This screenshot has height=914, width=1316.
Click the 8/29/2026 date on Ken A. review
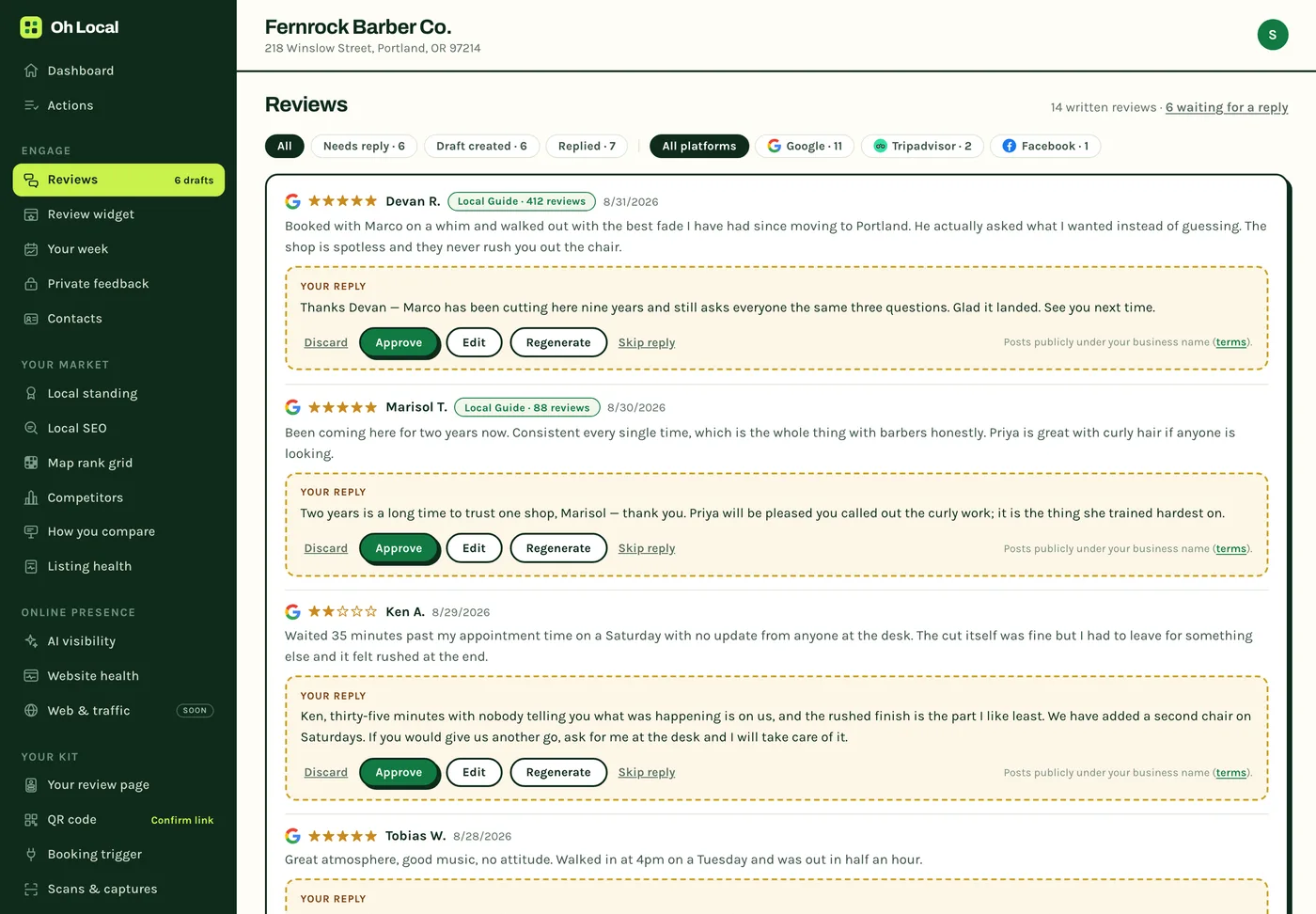[x=461, y=612]
